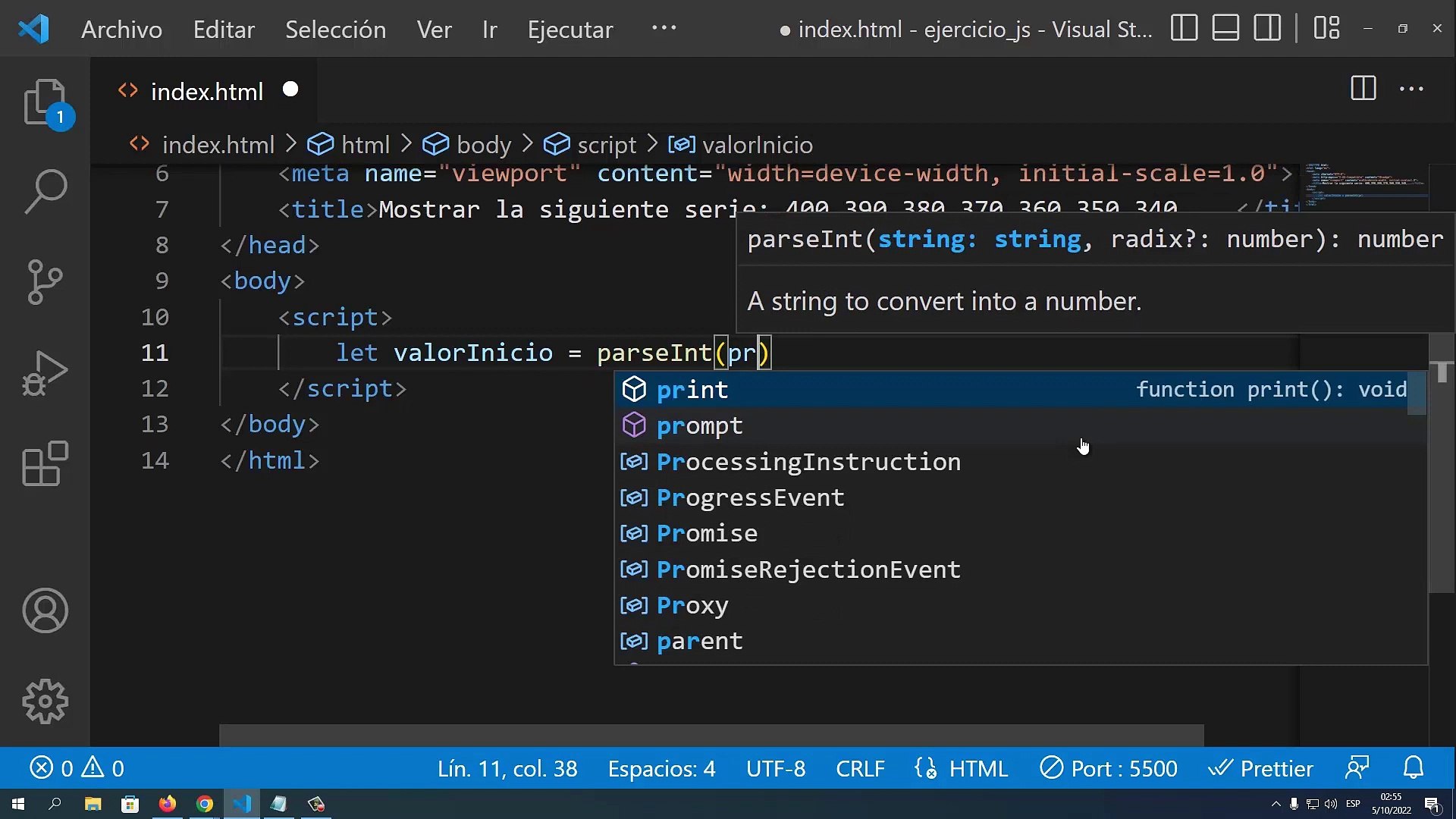Toggle the secondary sidebar layout control
This screenshot has width=1456, height=819.
pos(1267,28)
